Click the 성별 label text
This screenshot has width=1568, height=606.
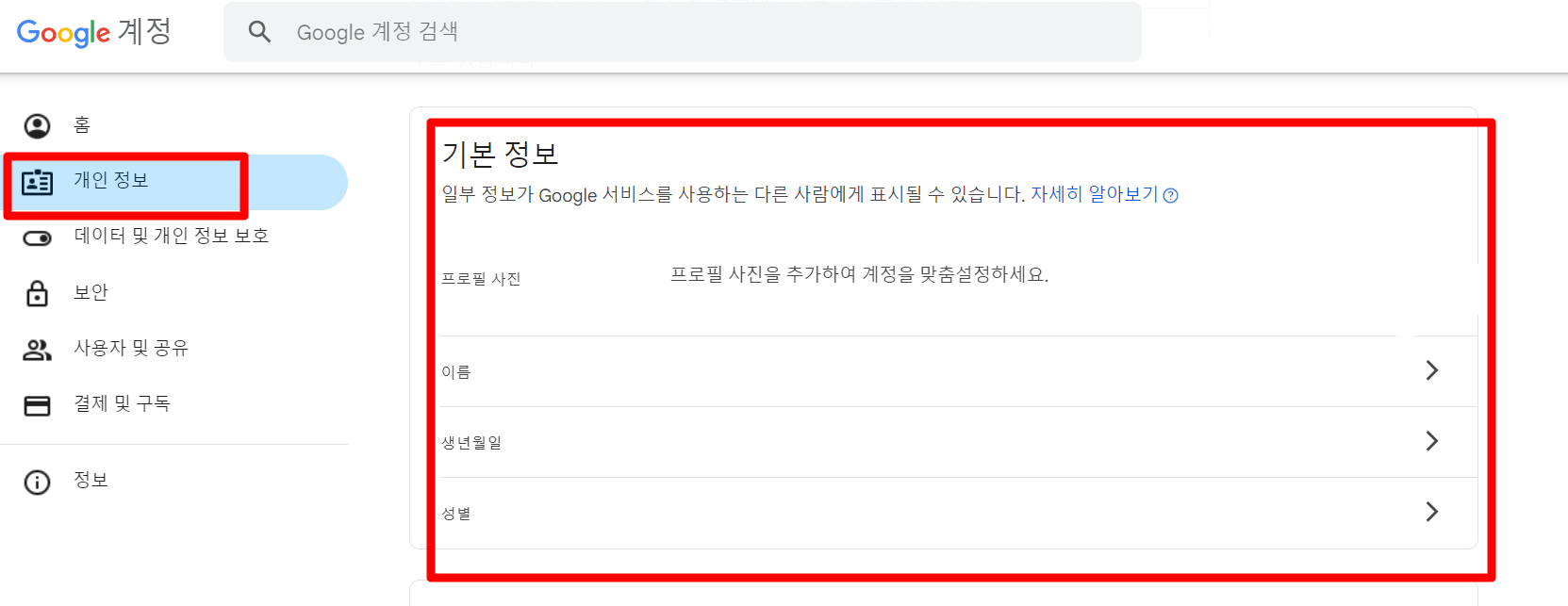pyautogui.click(x=456, y=514)
